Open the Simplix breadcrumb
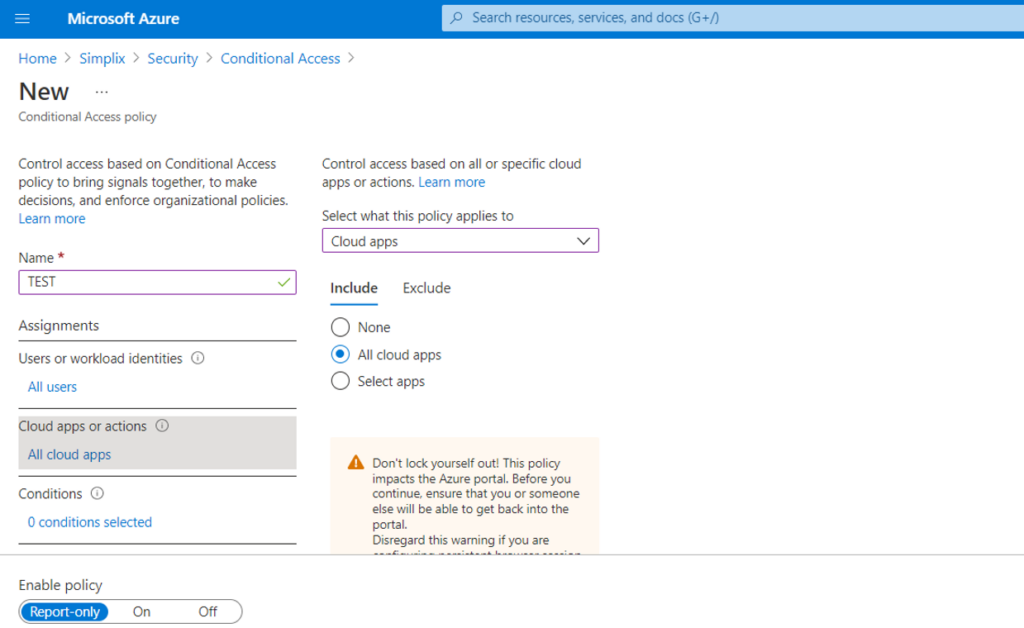Screen dimensions: 1024x628 [x=102, y=58]
